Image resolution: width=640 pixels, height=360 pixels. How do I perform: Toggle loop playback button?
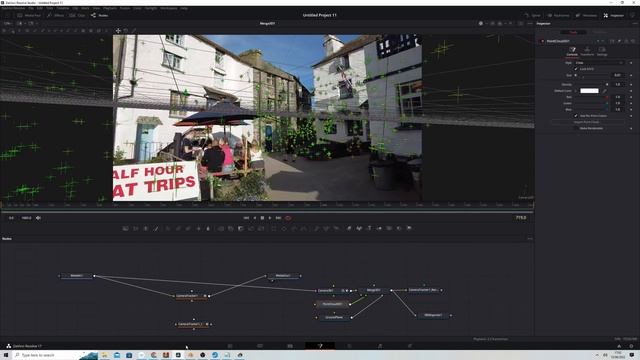pos(288,218)
